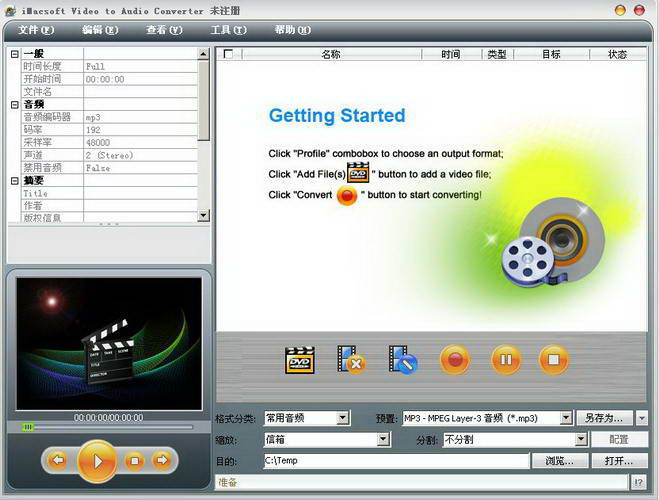Screen dimensions: 659x500
Task: Click the 目的 path field with C:\Temp
Action: [x=396, y=461]
